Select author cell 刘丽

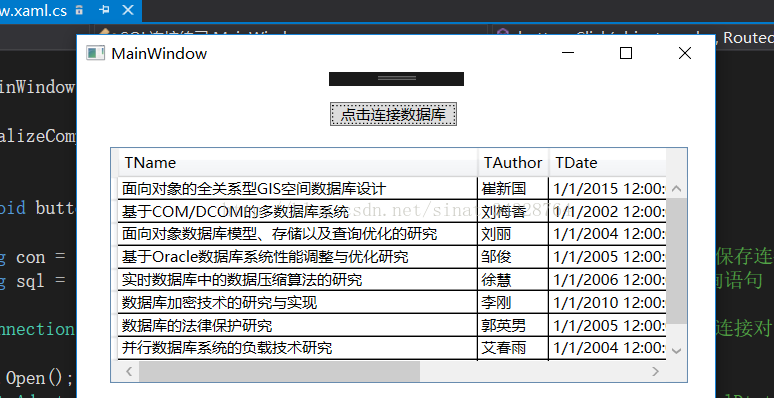pos(513,234)
